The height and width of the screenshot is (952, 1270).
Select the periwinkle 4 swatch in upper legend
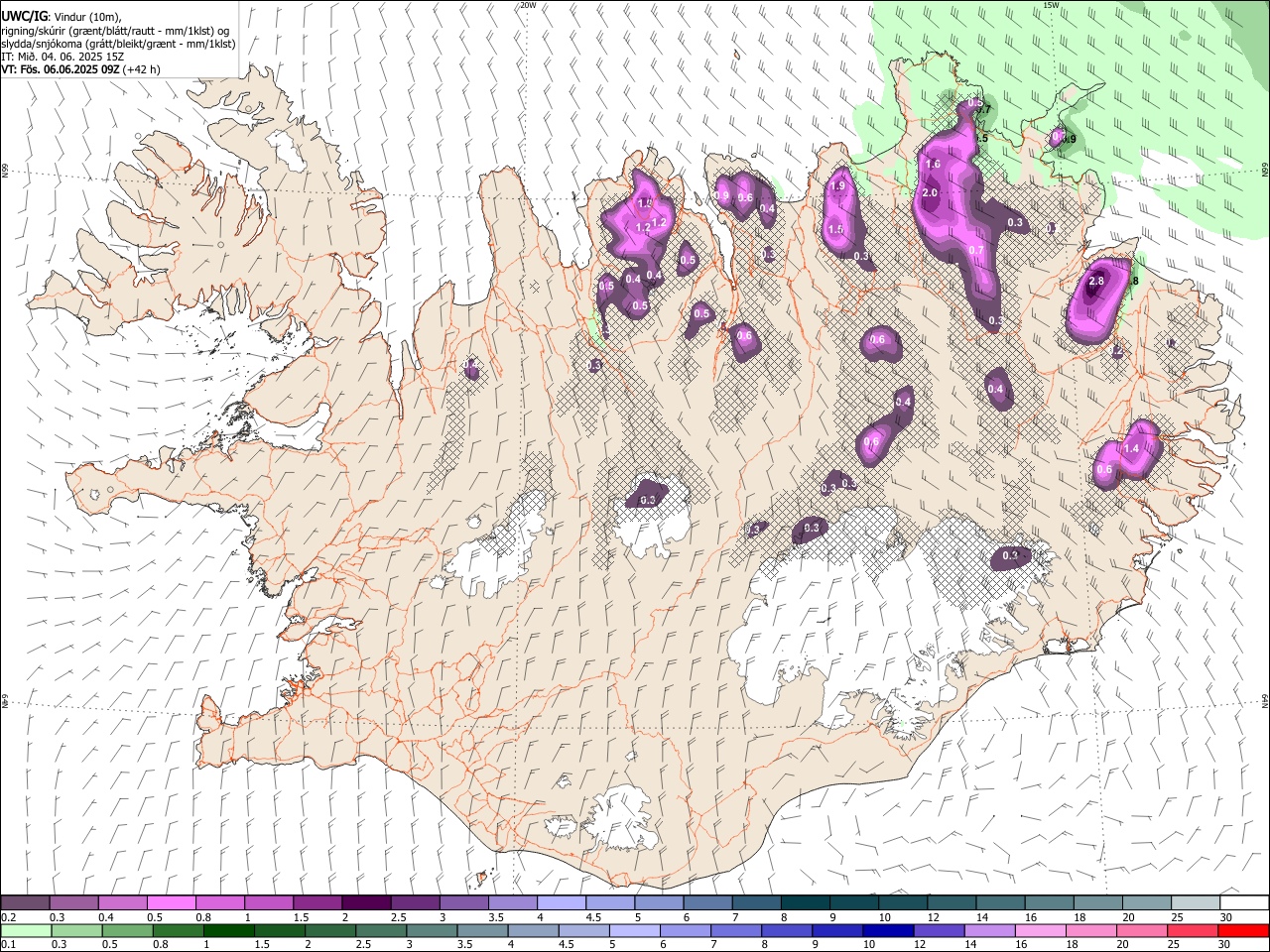tap(560, 902)
